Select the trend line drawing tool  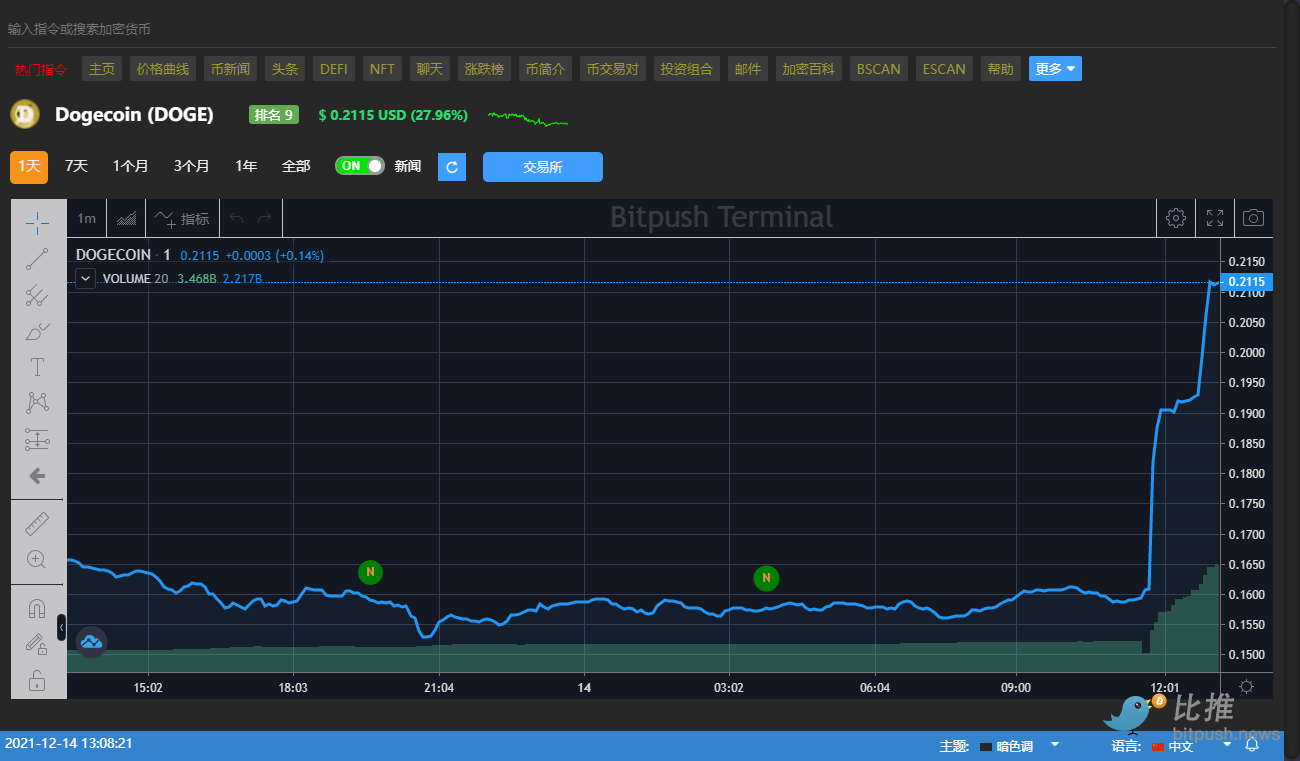point(37,259)
